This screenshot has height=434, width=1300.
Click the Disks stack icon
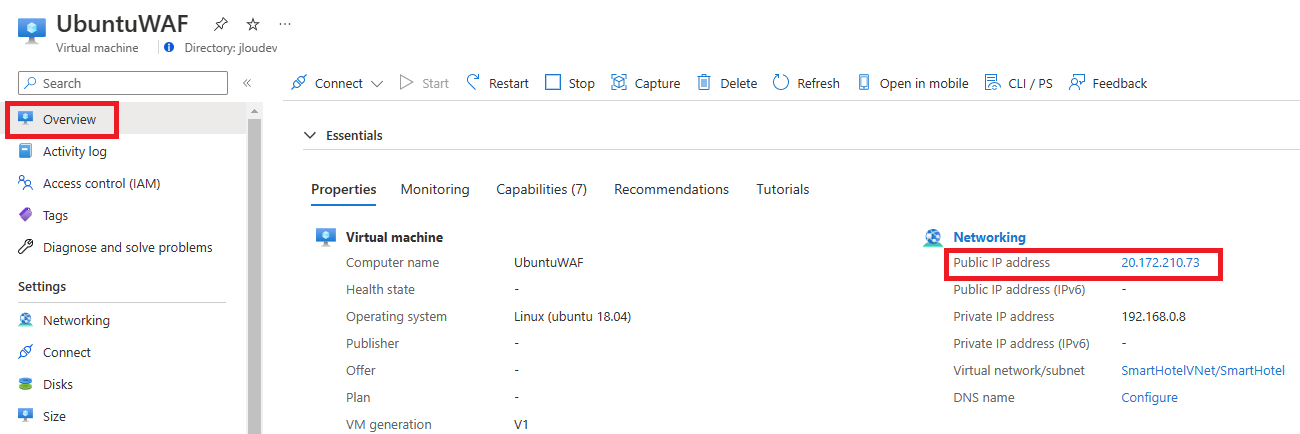tap(26, 384)
